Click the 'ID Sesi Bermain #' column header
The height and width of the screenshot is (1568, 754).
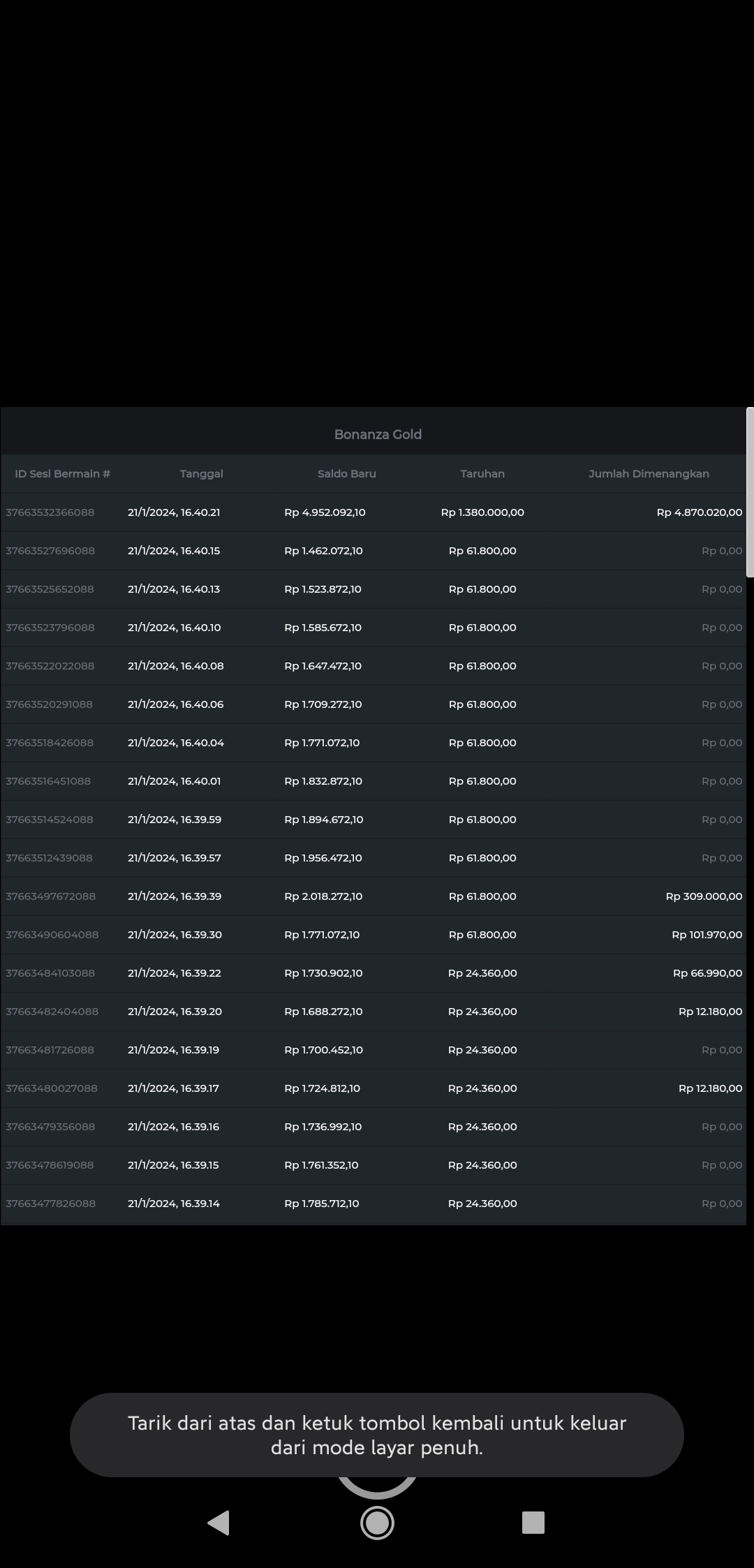(x=63, y=473)
